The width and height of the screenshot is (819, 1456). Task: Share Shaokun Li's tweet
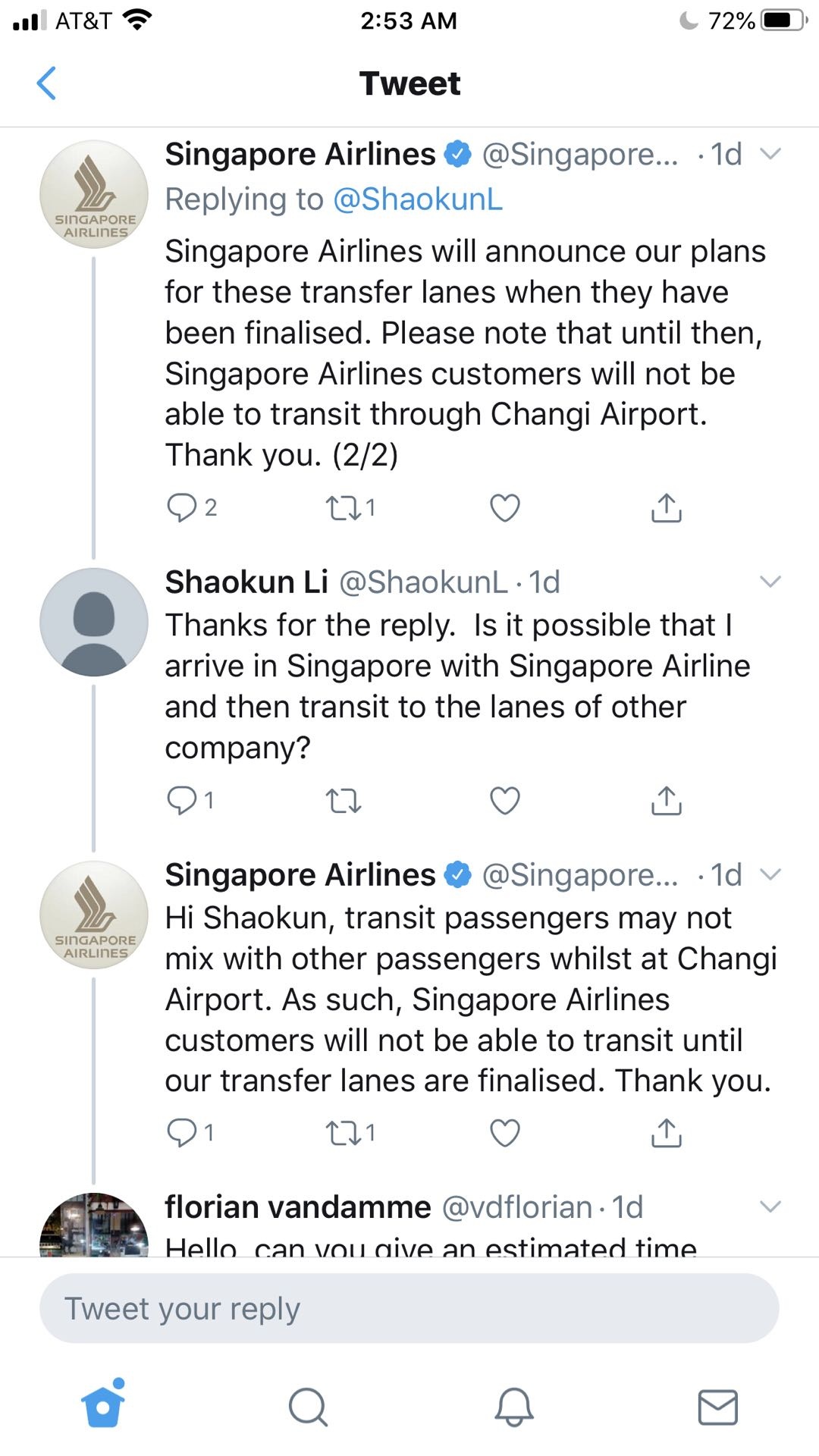click(667, 801)
